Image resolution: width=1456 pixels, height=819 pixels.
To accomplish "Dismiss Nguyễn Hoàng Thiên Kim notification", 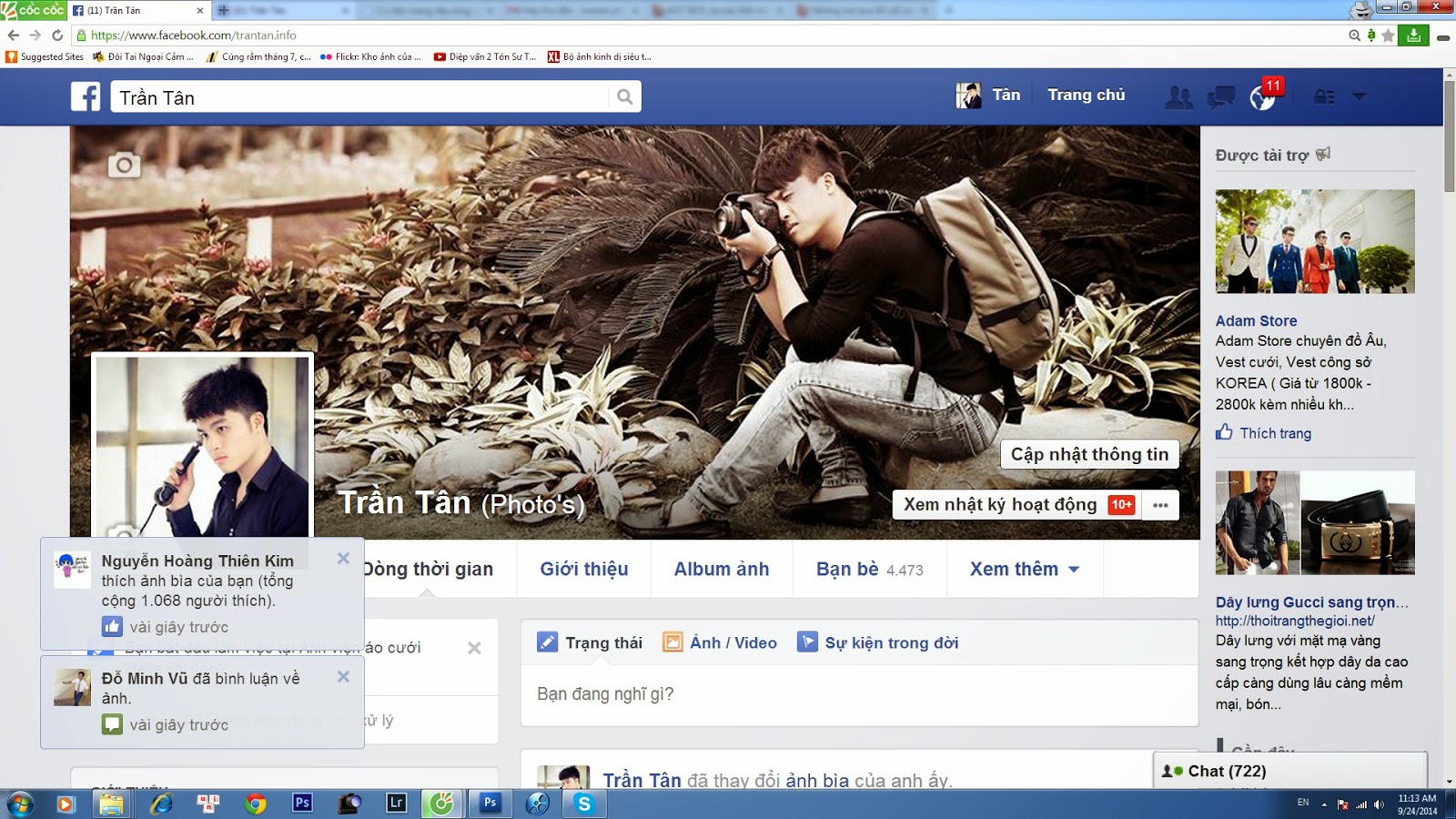I will 343,559.
